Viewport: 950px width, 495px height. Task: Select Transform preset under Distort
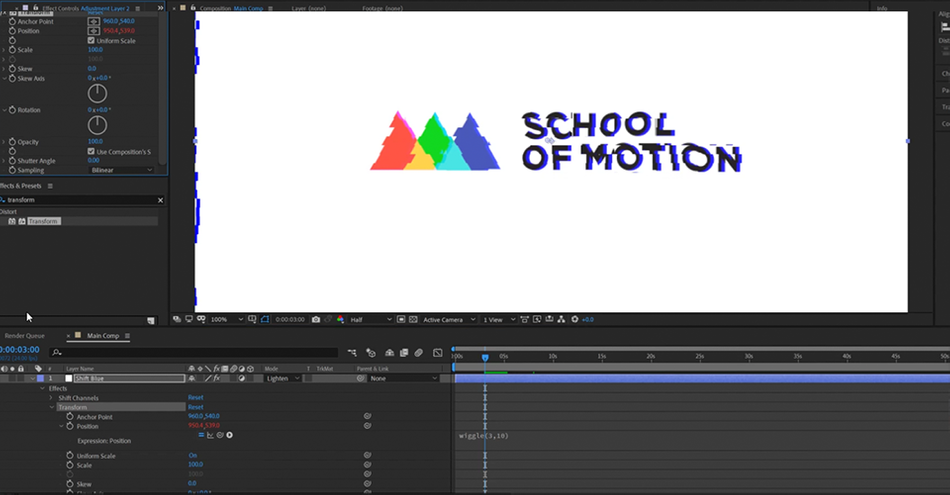(44, 221)
